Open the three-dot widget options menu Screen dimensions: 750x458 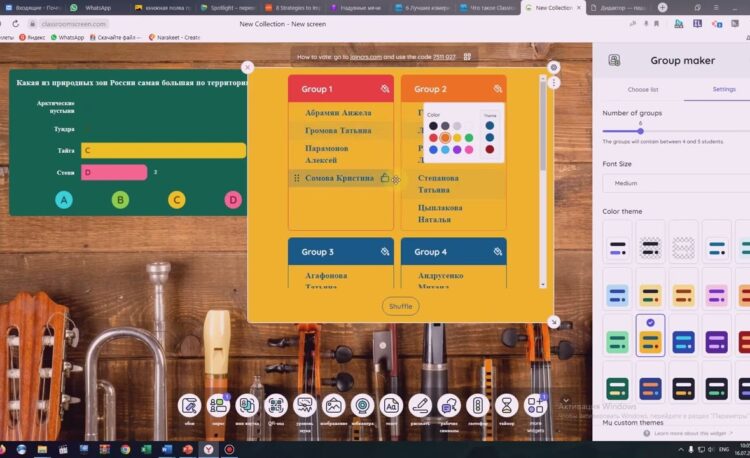click(554, 83)
